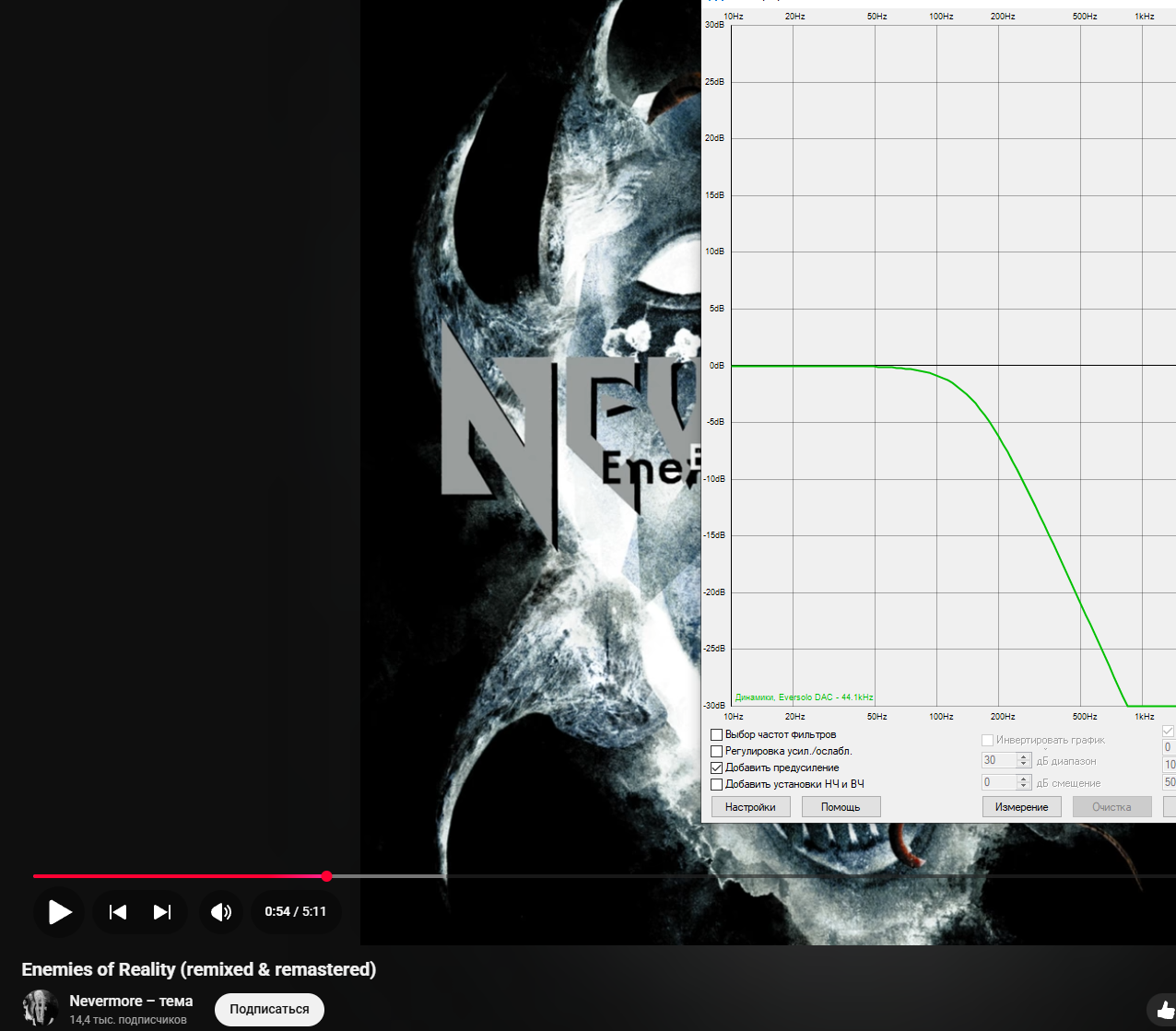The height and width of the screenshot is (1031, 1176).
Task: Click the bottom 500Hz frequency axis label
Action: click(1085, 717)
